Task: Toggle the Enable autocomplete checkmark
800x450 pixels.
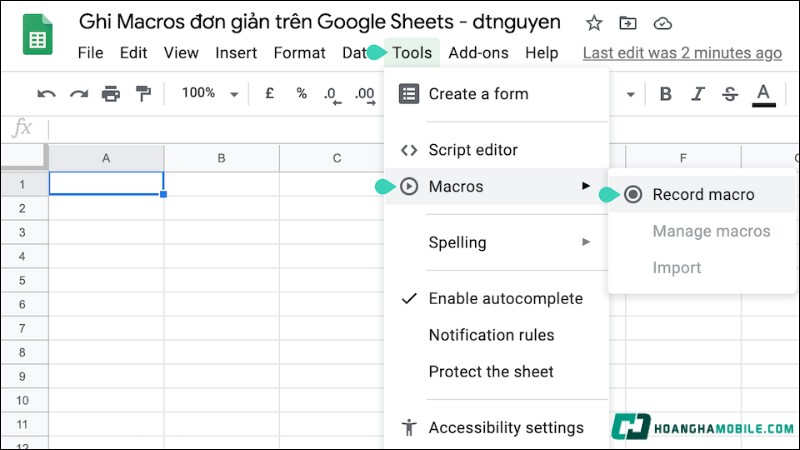Action: (409, 298)
